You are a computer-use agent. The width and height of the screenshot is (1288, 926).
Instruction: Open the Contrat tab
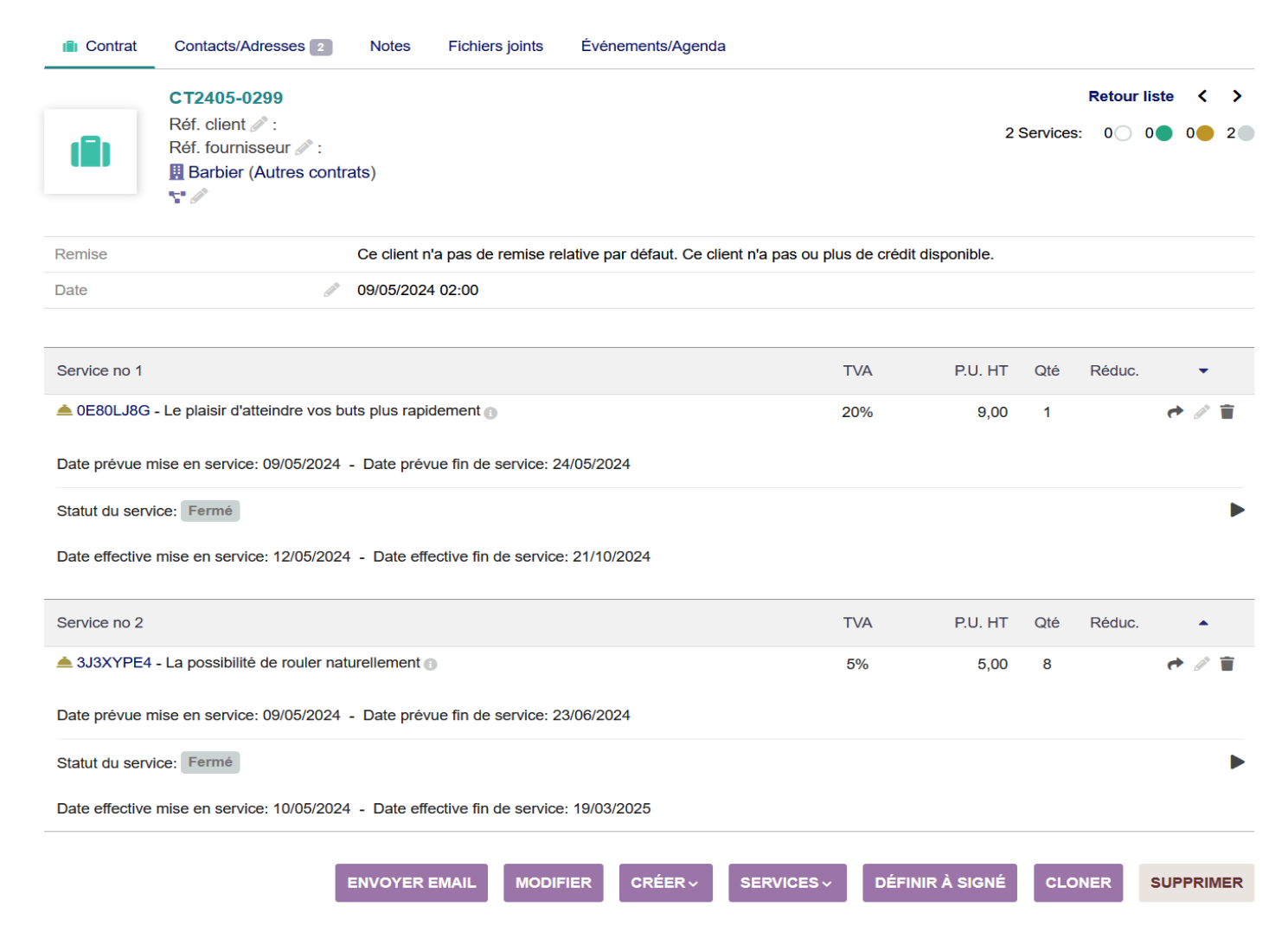pos(99,46)
